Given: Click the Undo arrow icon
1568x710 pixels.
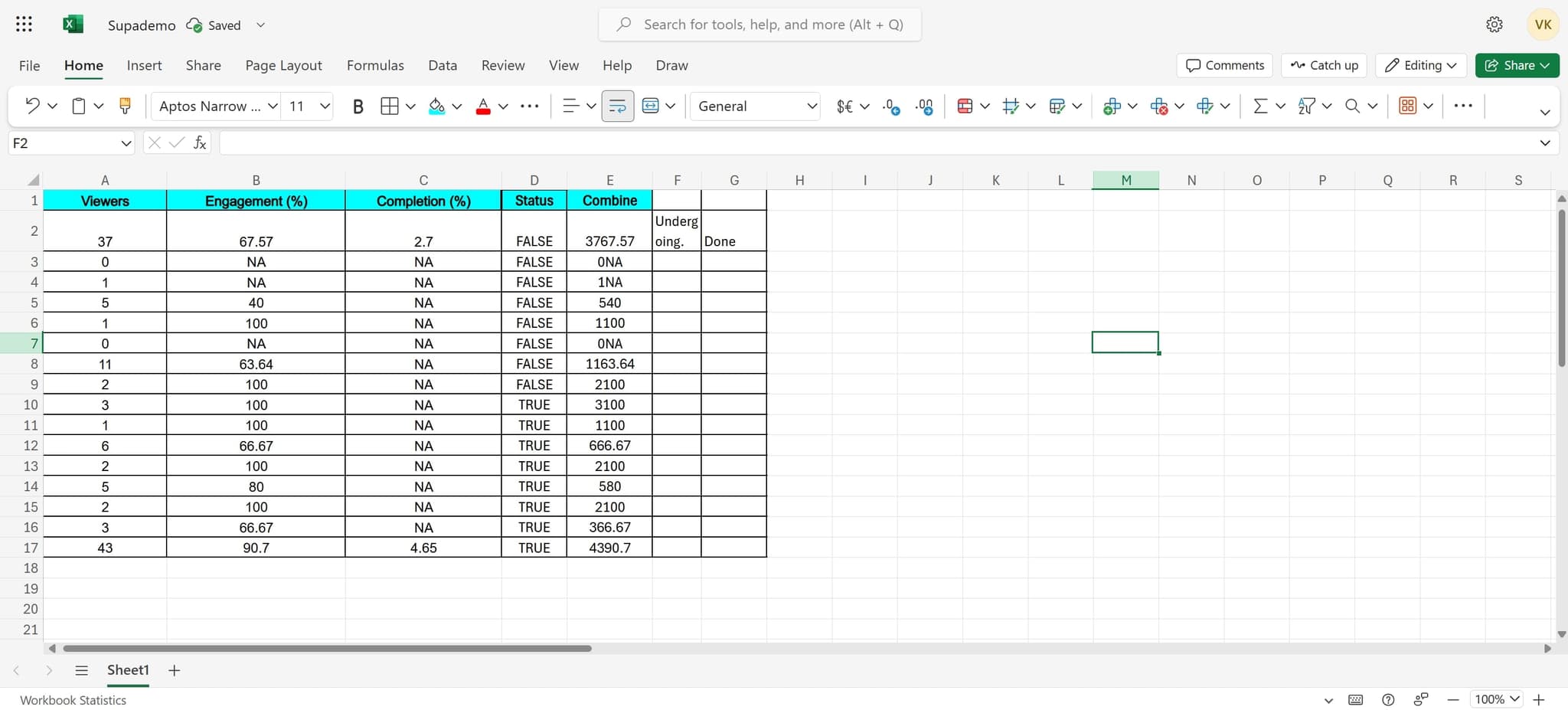Looking at the screenshot, I should (x=32, y=106).
